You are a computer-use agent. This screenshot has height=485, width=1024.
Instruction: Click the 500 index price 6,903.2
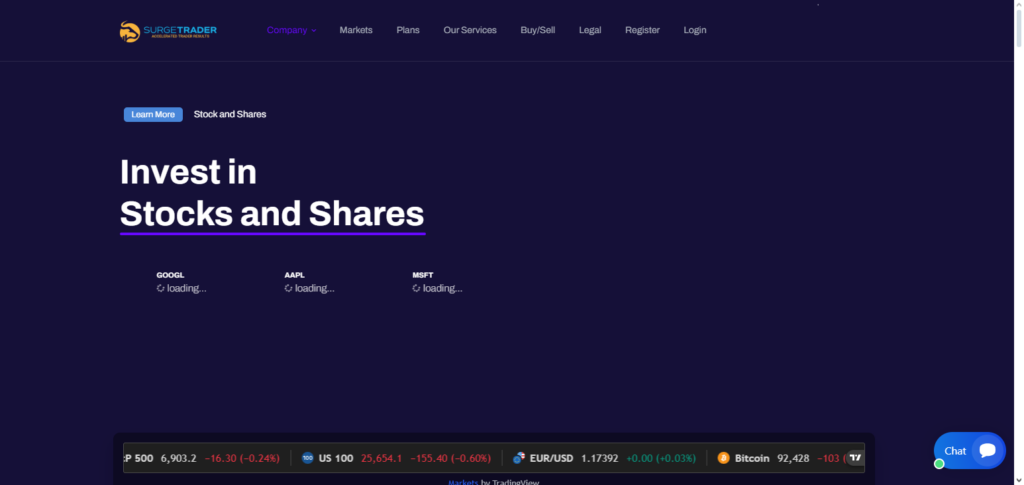pos(178,458)
